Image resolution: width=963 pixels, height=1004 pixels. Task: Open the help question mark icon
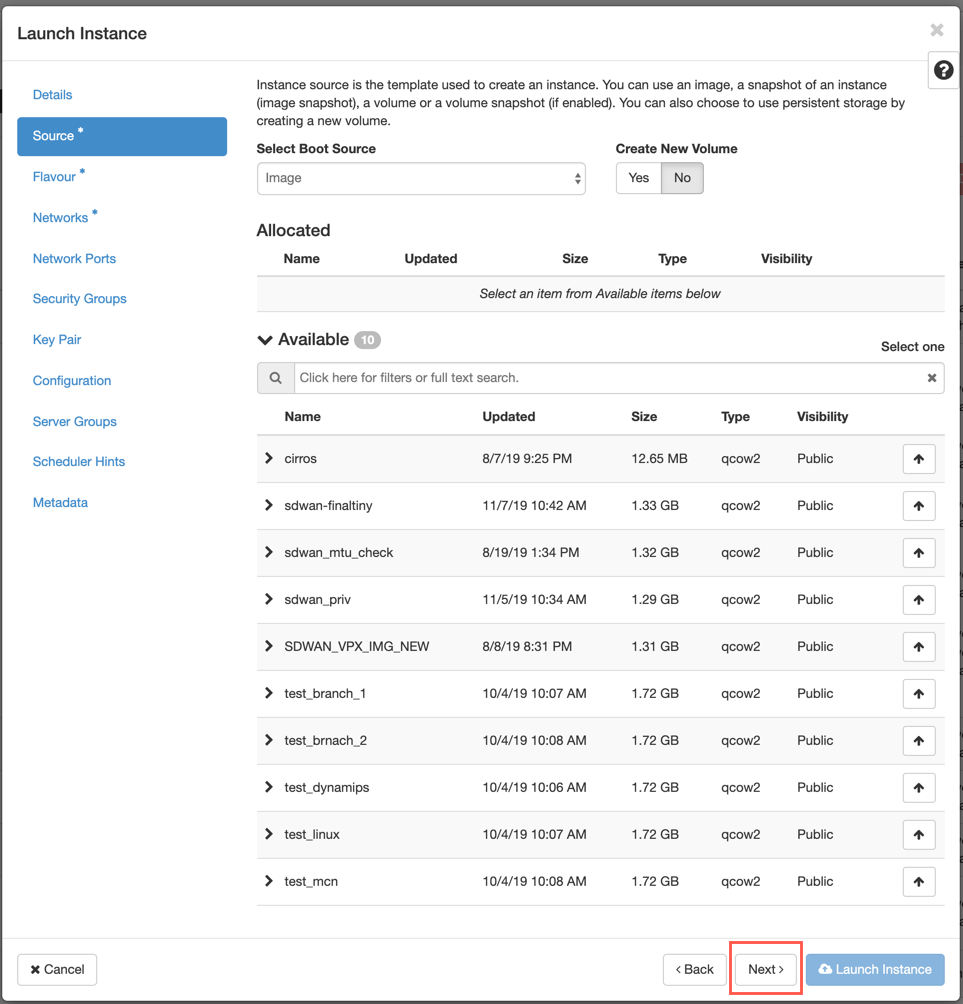[943, 70]
